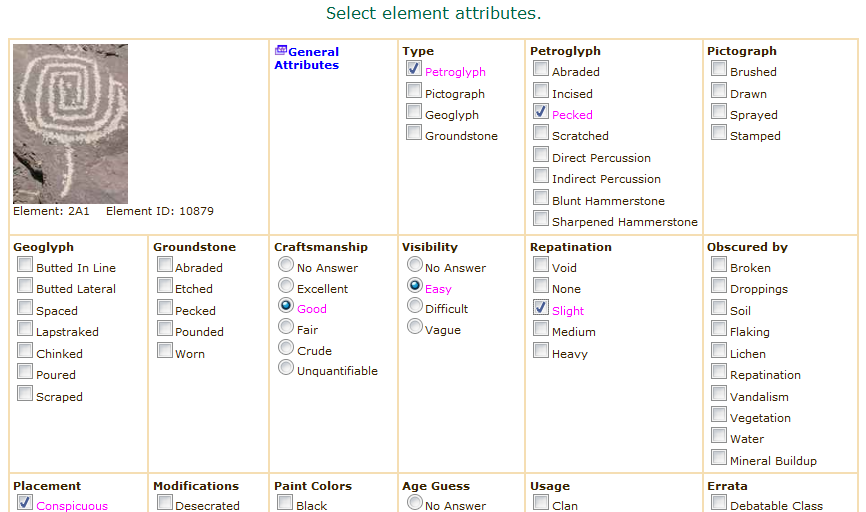866x512 pixels.
Task: Uncheck the Pecked petroglyph checkbox
Action: [x=541, y=113]
